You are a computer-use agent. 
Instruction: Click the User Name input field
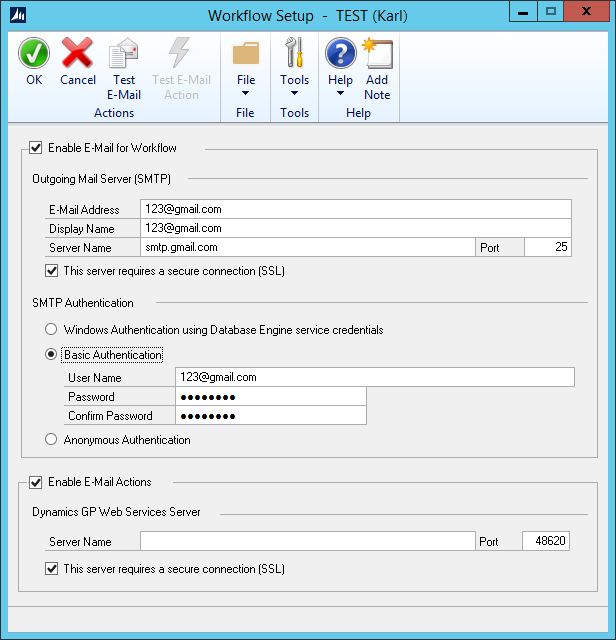(x=375, y=377)
